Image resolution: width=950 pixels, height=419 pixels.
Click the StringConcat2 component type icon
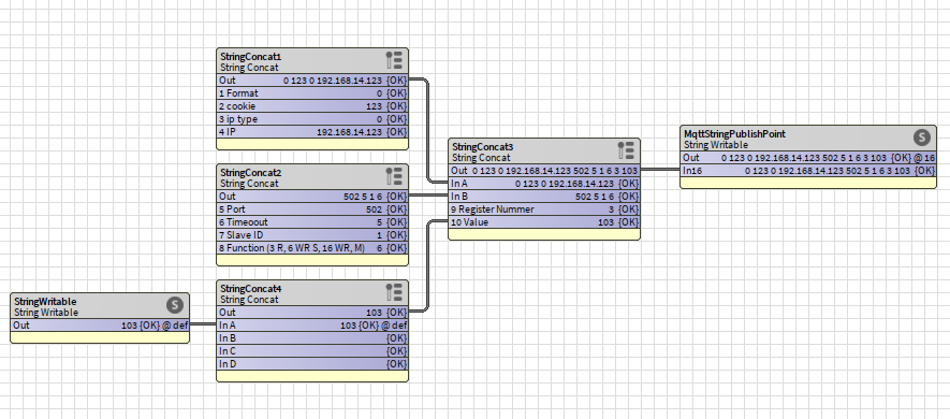pos(394,177)
